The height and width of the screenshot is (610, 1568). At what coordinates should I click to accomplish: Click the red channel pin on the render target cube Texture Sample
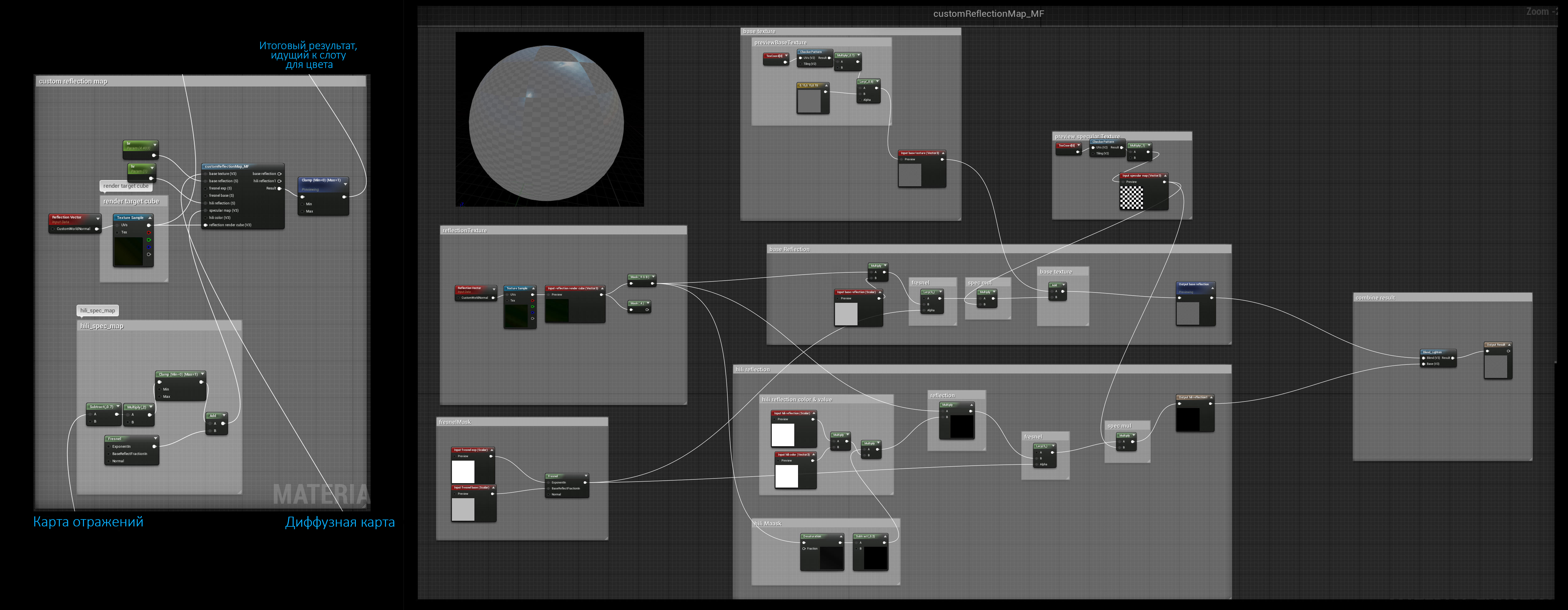(149, 233)
